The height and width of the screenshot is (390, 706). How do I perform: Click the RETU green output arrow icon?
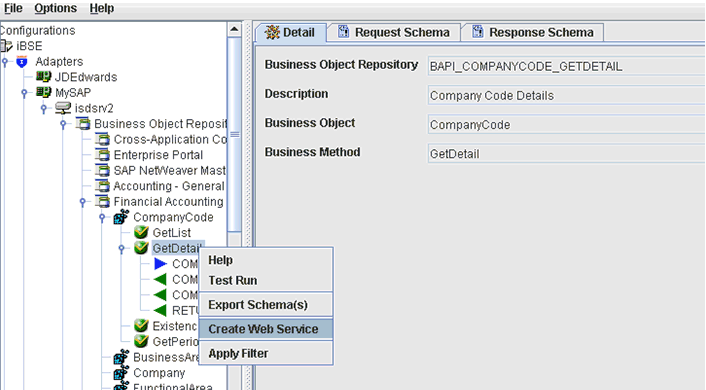click(x=160, y=310)
